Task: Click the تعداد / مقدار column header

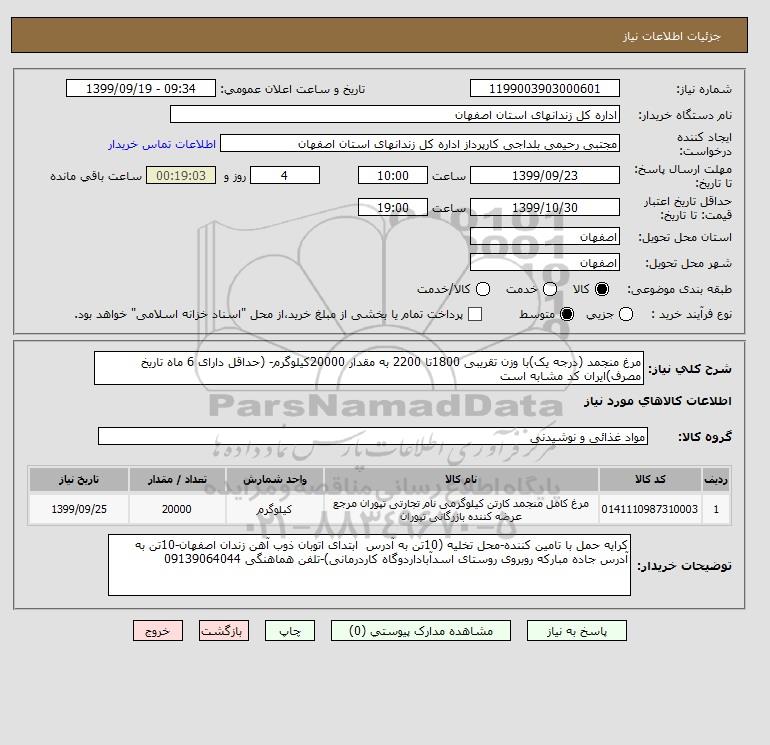Action: tap(177, 479)
